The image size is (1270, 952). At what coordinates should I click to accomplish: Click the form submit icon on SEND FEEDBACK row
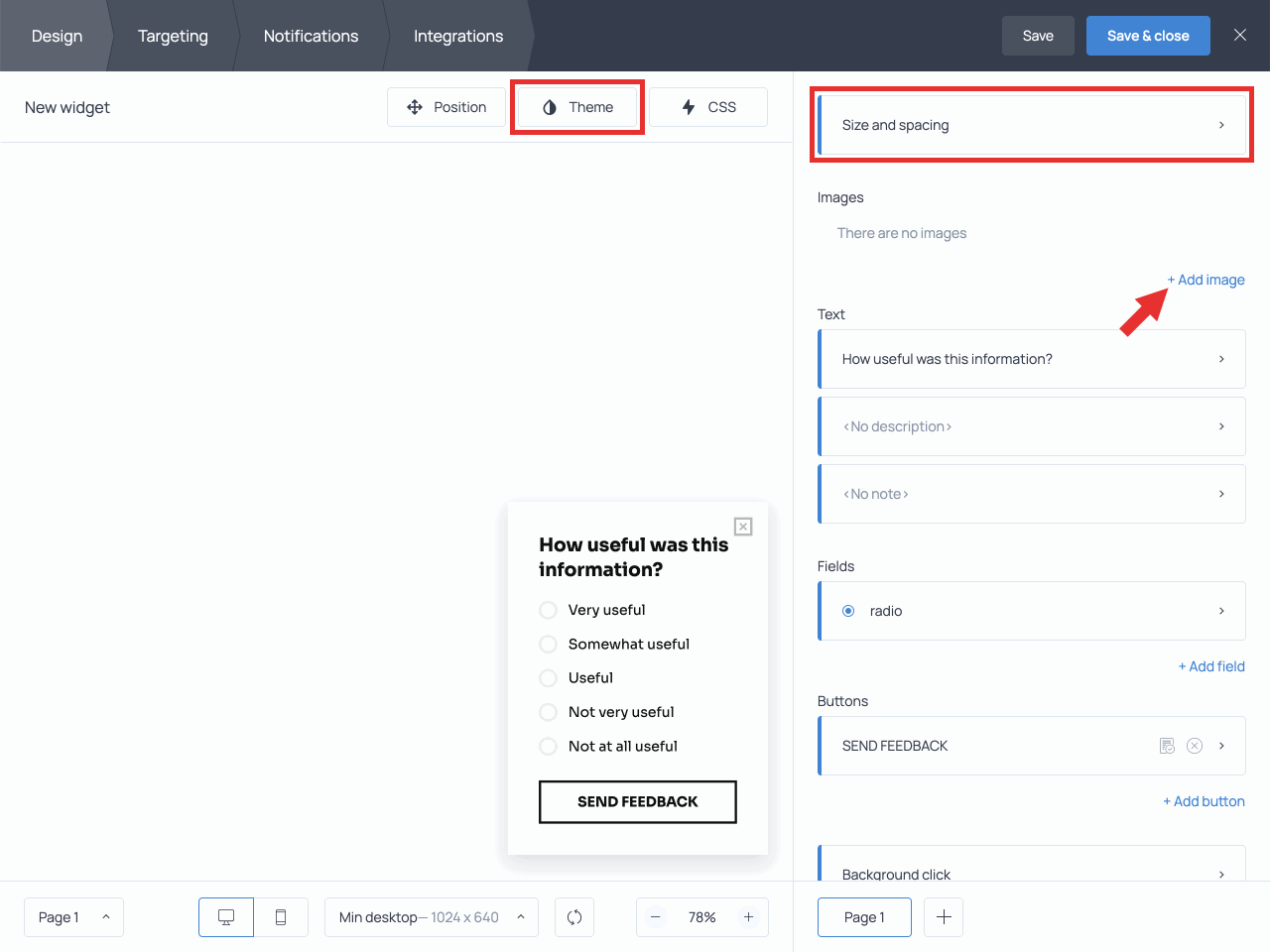(x=1167, y=745)
